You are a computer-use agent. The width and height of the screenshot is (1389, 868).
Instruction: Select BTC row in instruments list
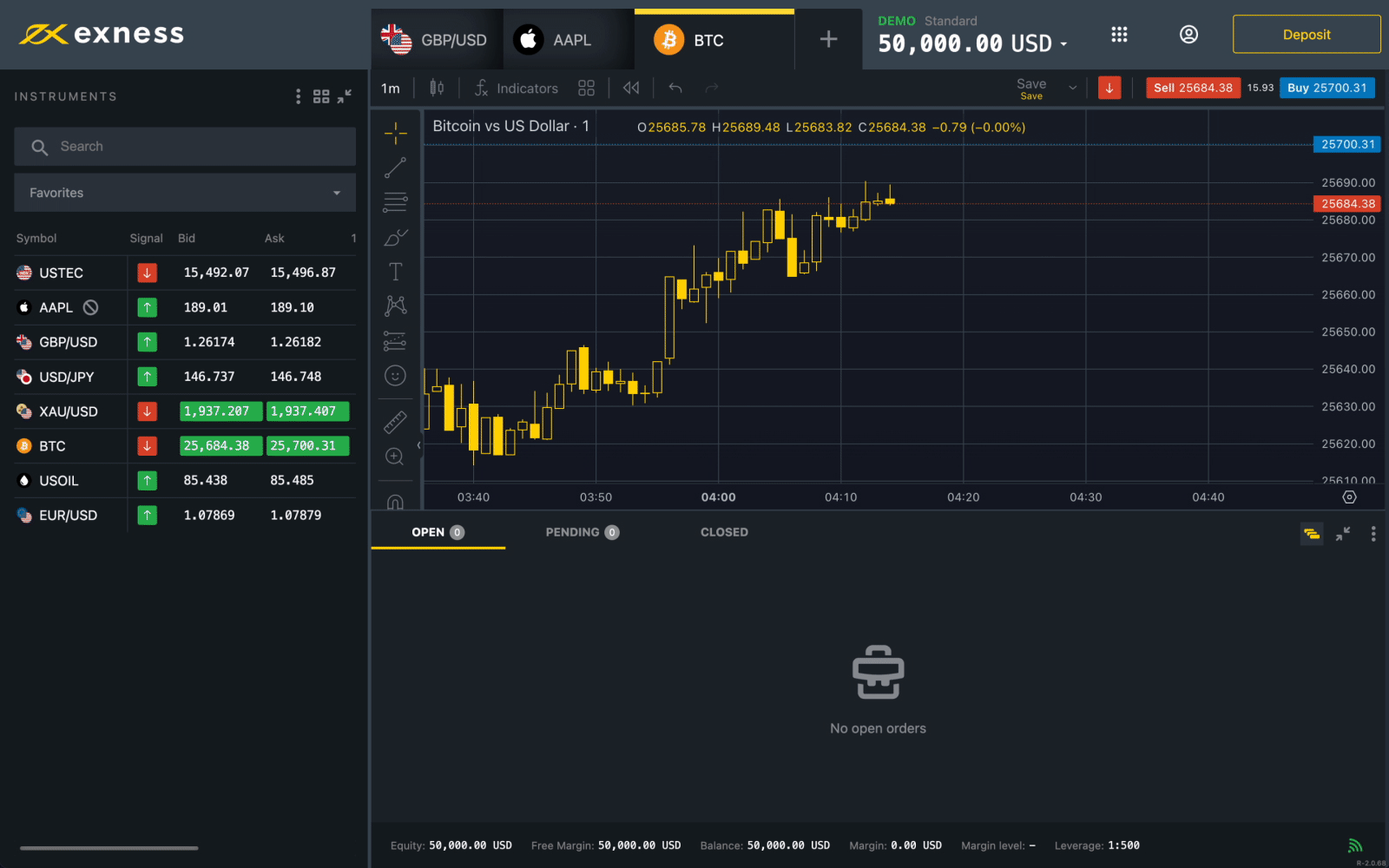tap(185, 446)
